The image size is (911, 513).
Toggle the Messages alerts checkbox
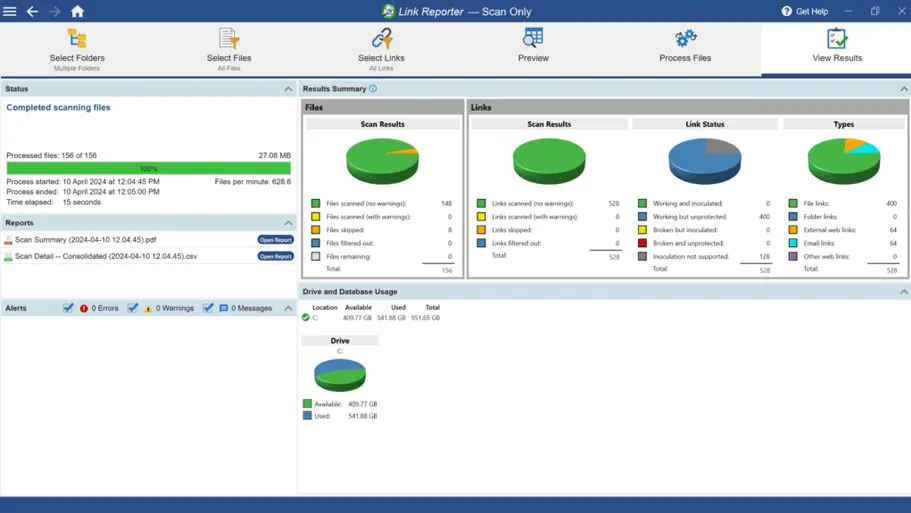pos(208,308)
